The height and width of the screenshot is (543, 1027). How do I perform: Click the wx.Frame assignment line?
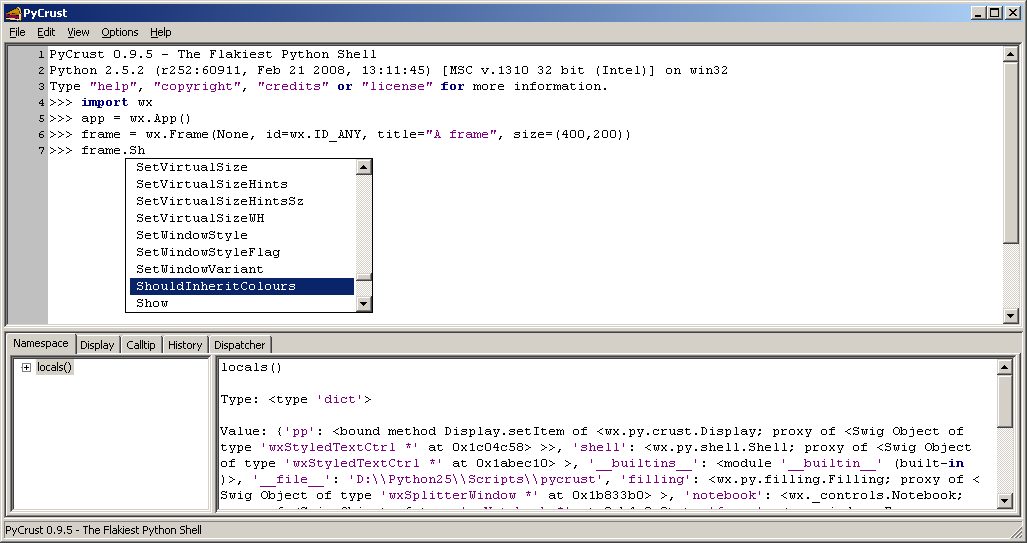tap(356, 134)
